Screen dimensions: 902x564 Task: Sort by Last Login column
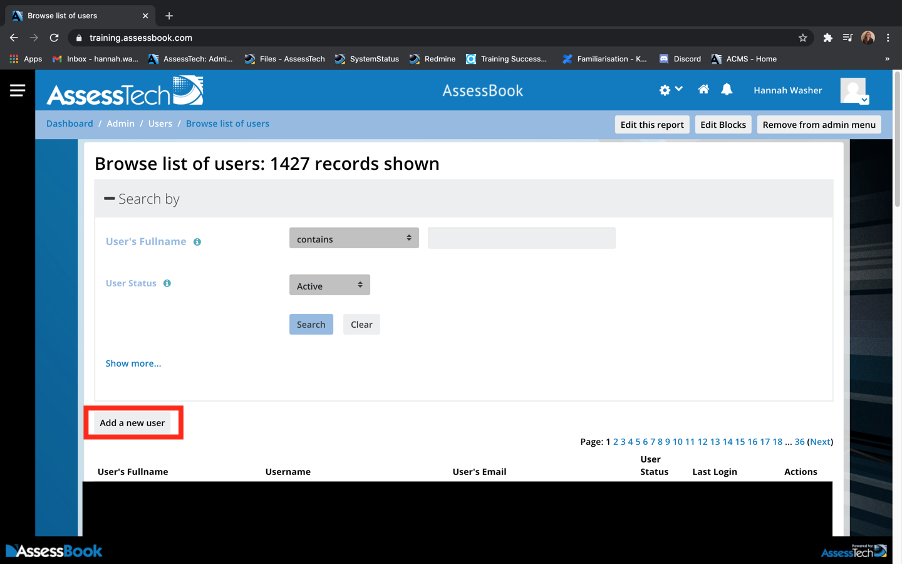tap(714, 472)
